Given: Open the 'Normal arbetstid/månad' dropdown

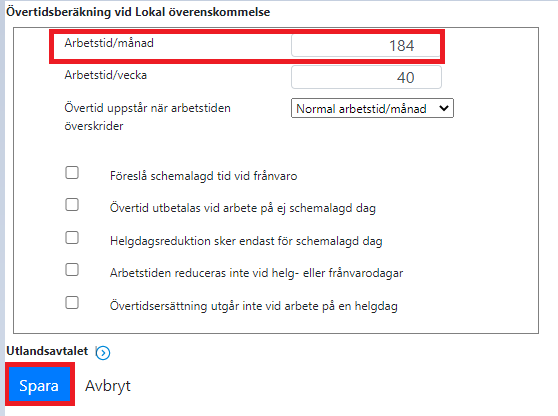Looking at the screenshot, I should click(372, 108).
